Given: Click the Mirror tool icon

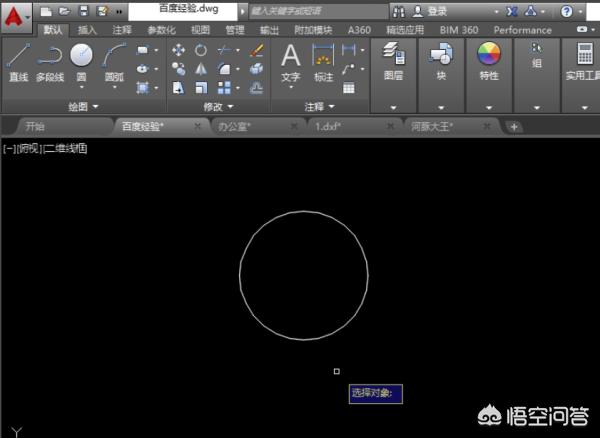Looking at the screenshot, I should click(201, 69).
